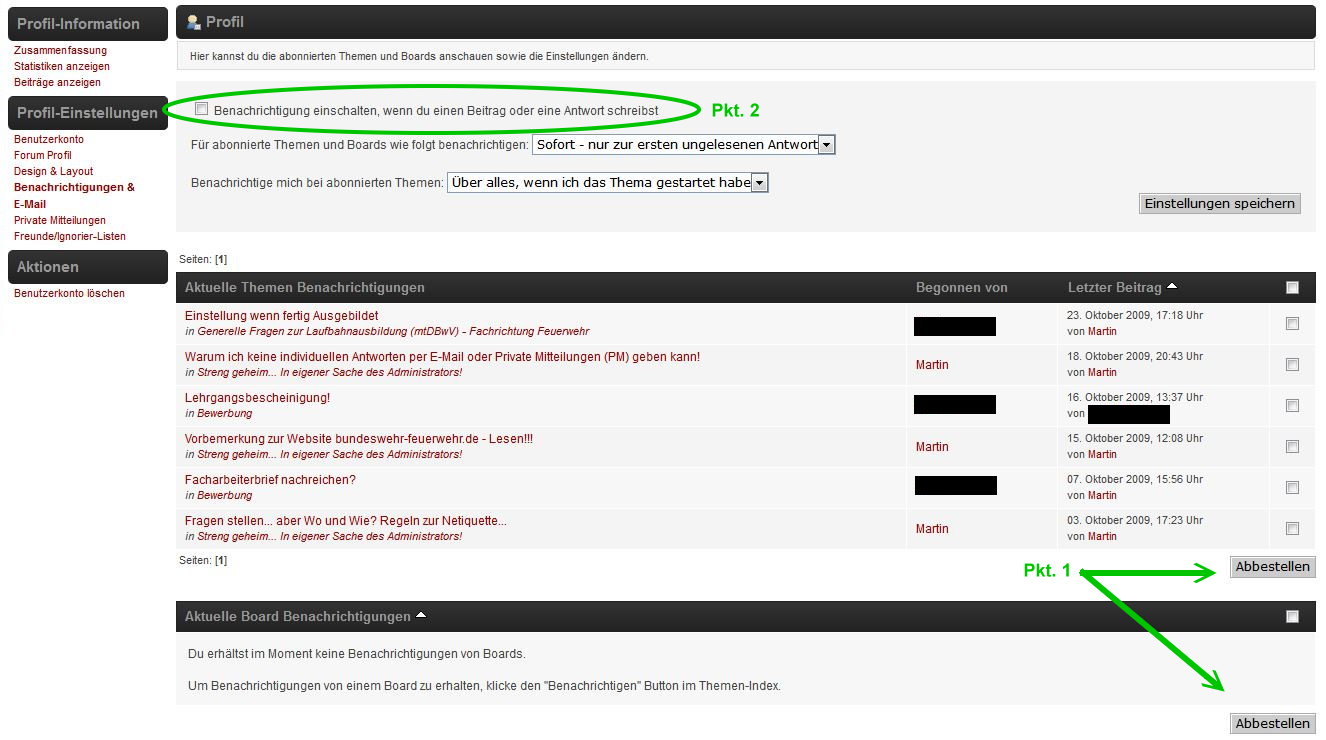Screen dimensions: 1326x740
Task: Click sort arrow next to Letzter Beitrag
Action: coord(1172,287)
